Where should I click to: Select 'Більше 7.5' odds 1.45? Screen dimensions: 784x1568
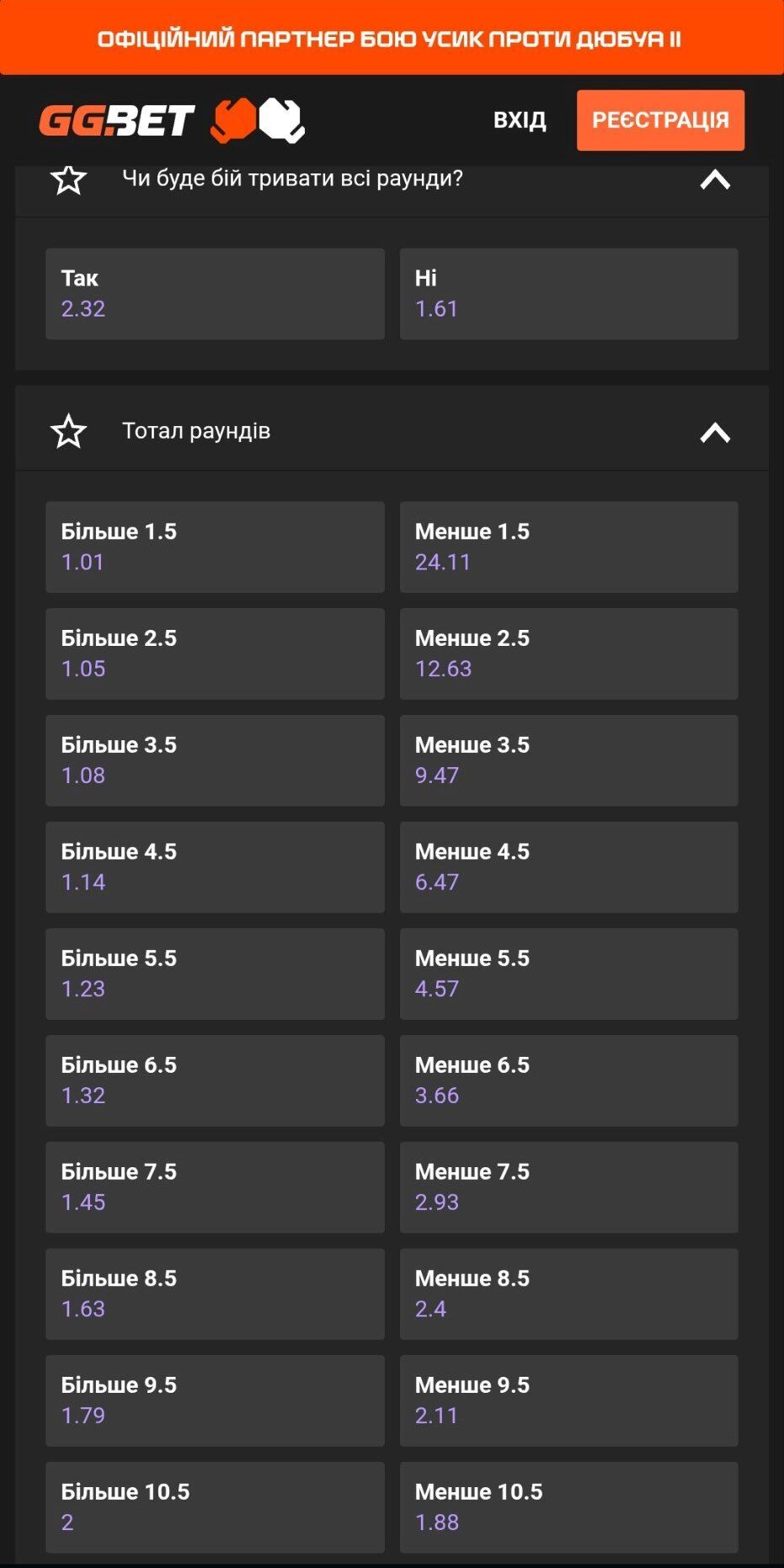click(x=215, y=1187)
